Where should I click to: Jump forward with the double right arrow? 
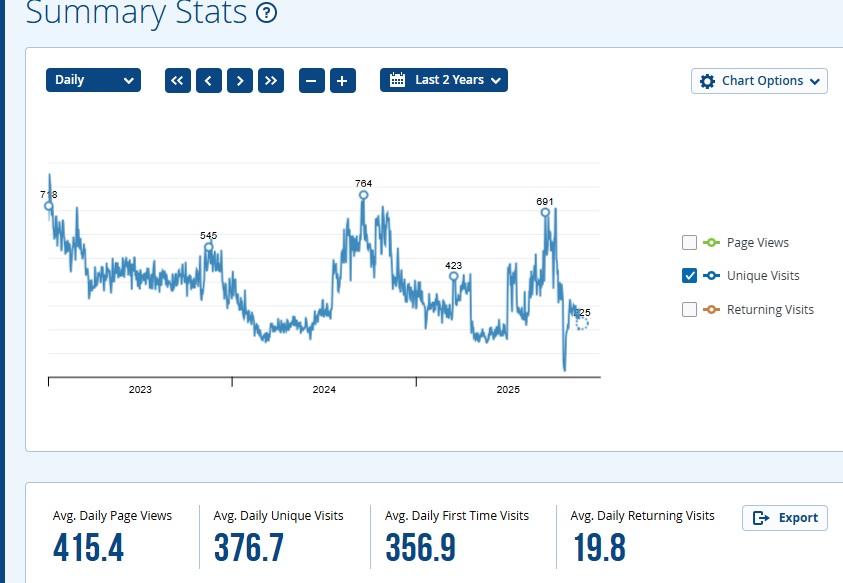[x=270, y=81]
